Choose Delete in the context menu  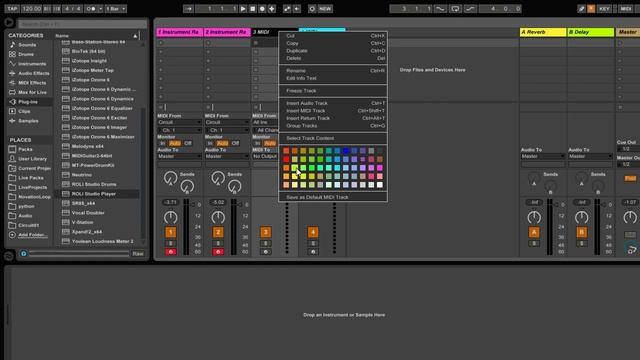[333, 58]
